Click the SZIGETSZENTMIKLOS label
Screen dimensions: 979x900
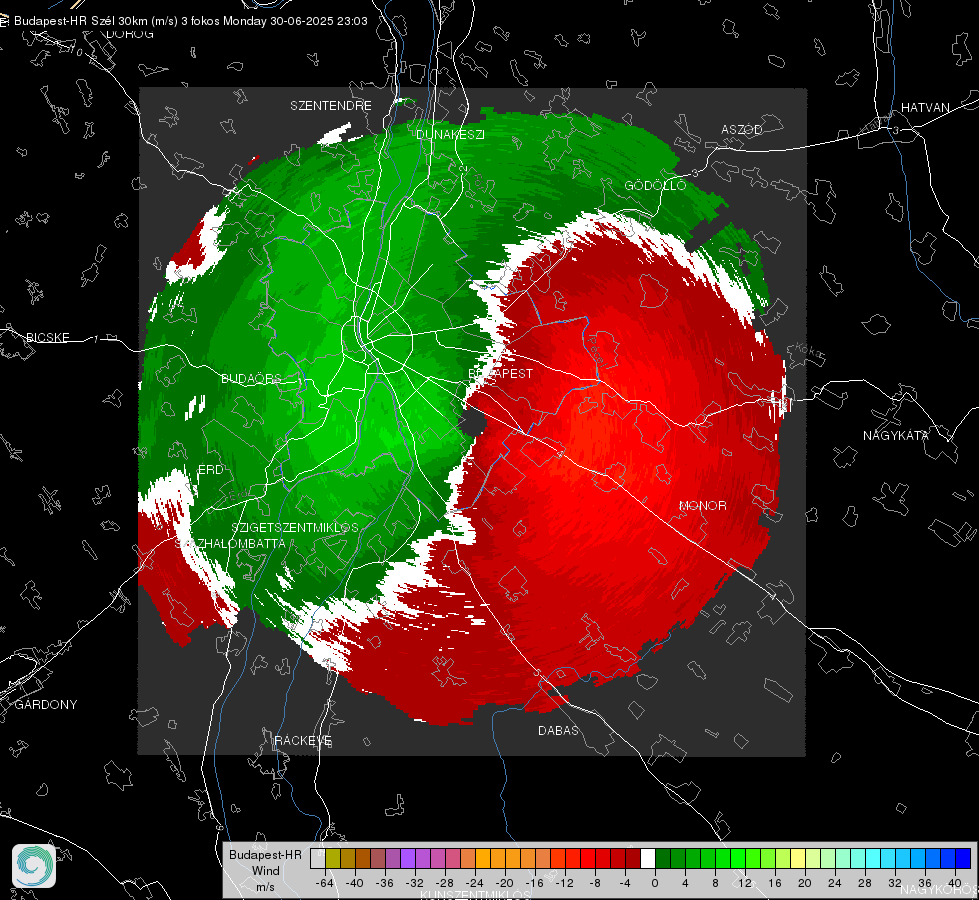click(x=295, y=527)
